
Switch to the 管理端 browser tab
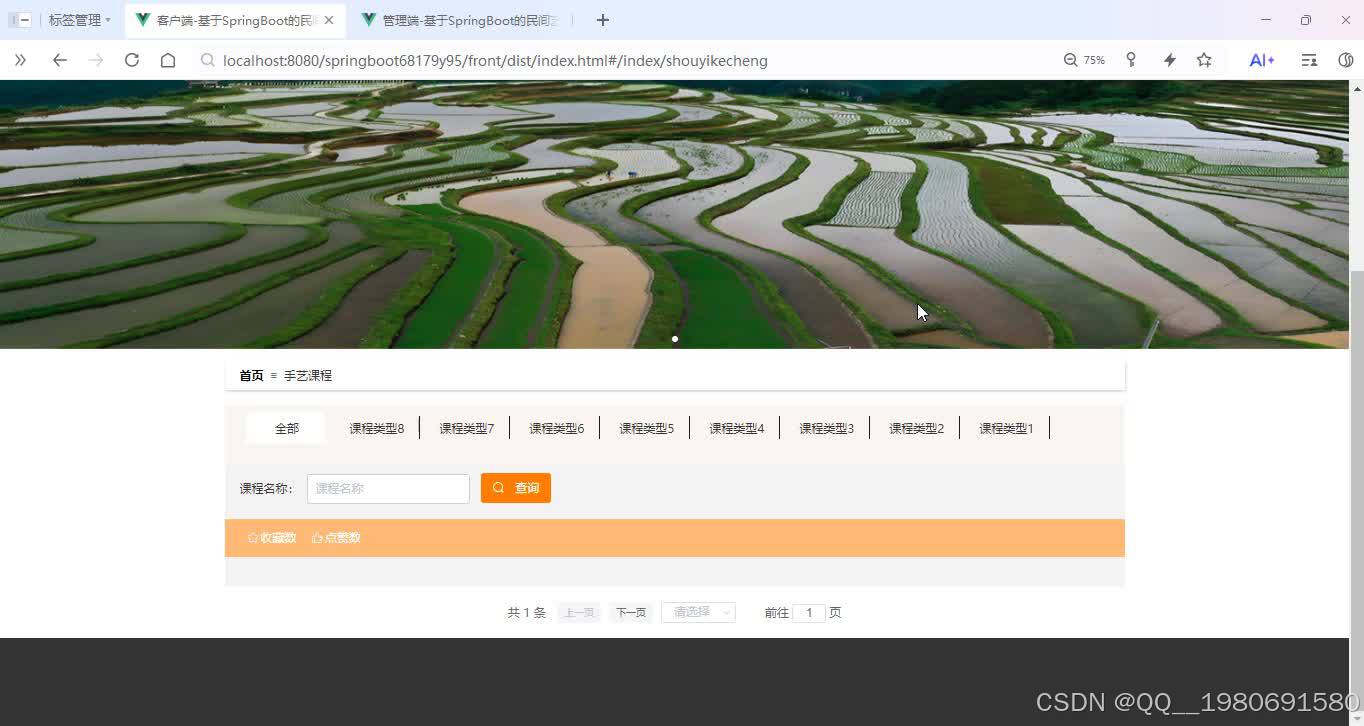point(460,20)
